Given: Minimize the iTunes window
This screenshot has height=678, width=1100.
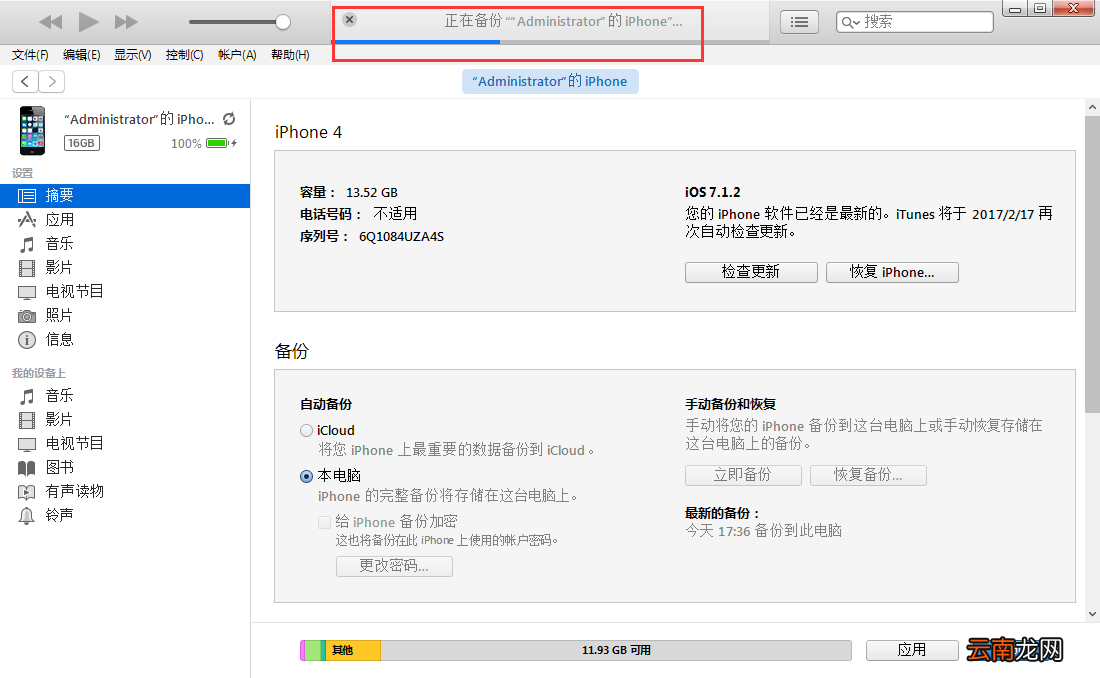Looking at the screenshot, I should tap(1015, 8).
